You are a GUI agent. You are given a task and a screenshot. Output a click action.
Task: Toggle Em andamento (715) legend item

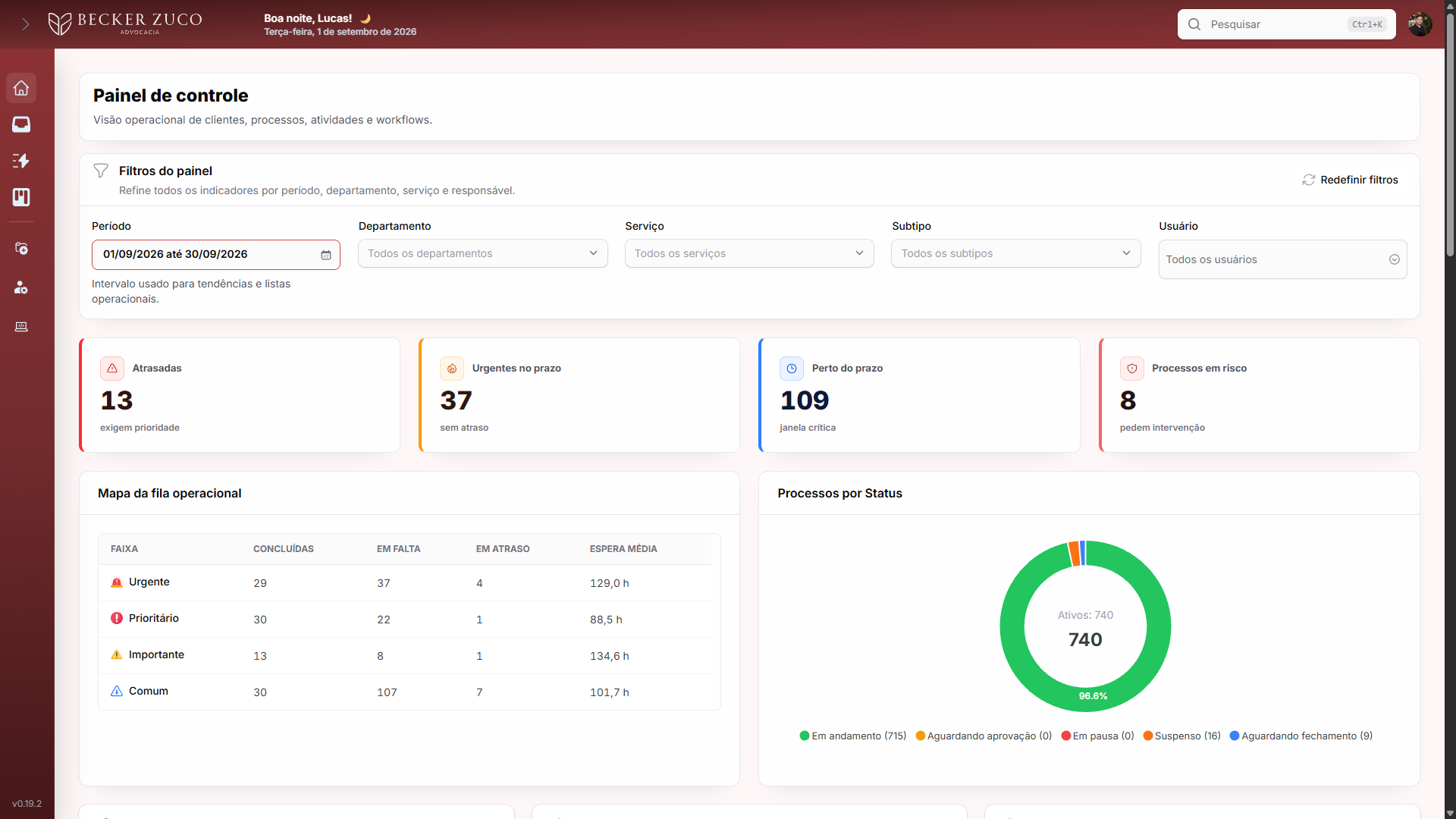coord(853,736)
